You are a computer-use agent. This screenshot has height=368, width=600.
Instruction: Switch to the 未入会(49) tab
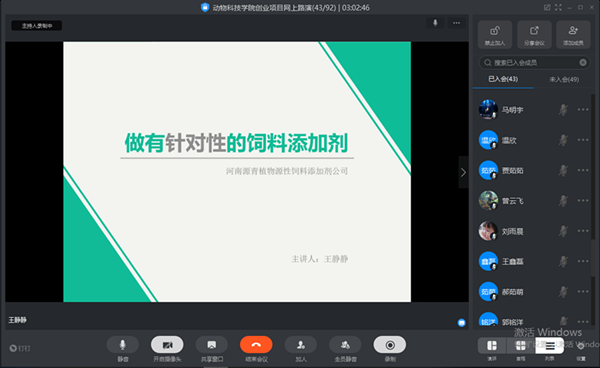point(564,80)
